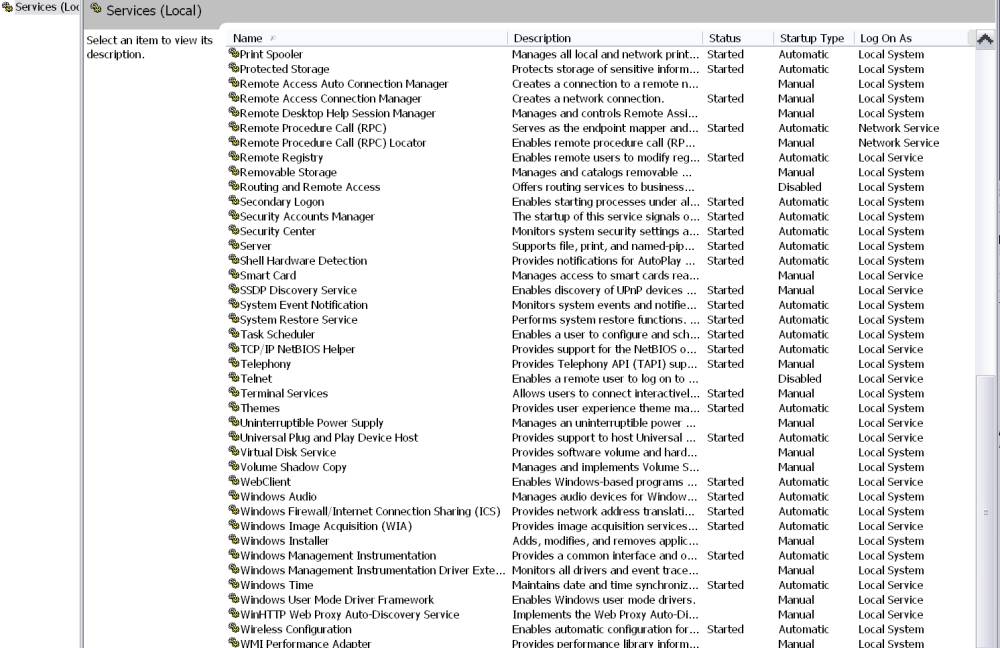This screenshot has width=1000, height=648.
Task: Select Windows Firewall/Internet Connection Sharing (ICS)
Action: 370,511
